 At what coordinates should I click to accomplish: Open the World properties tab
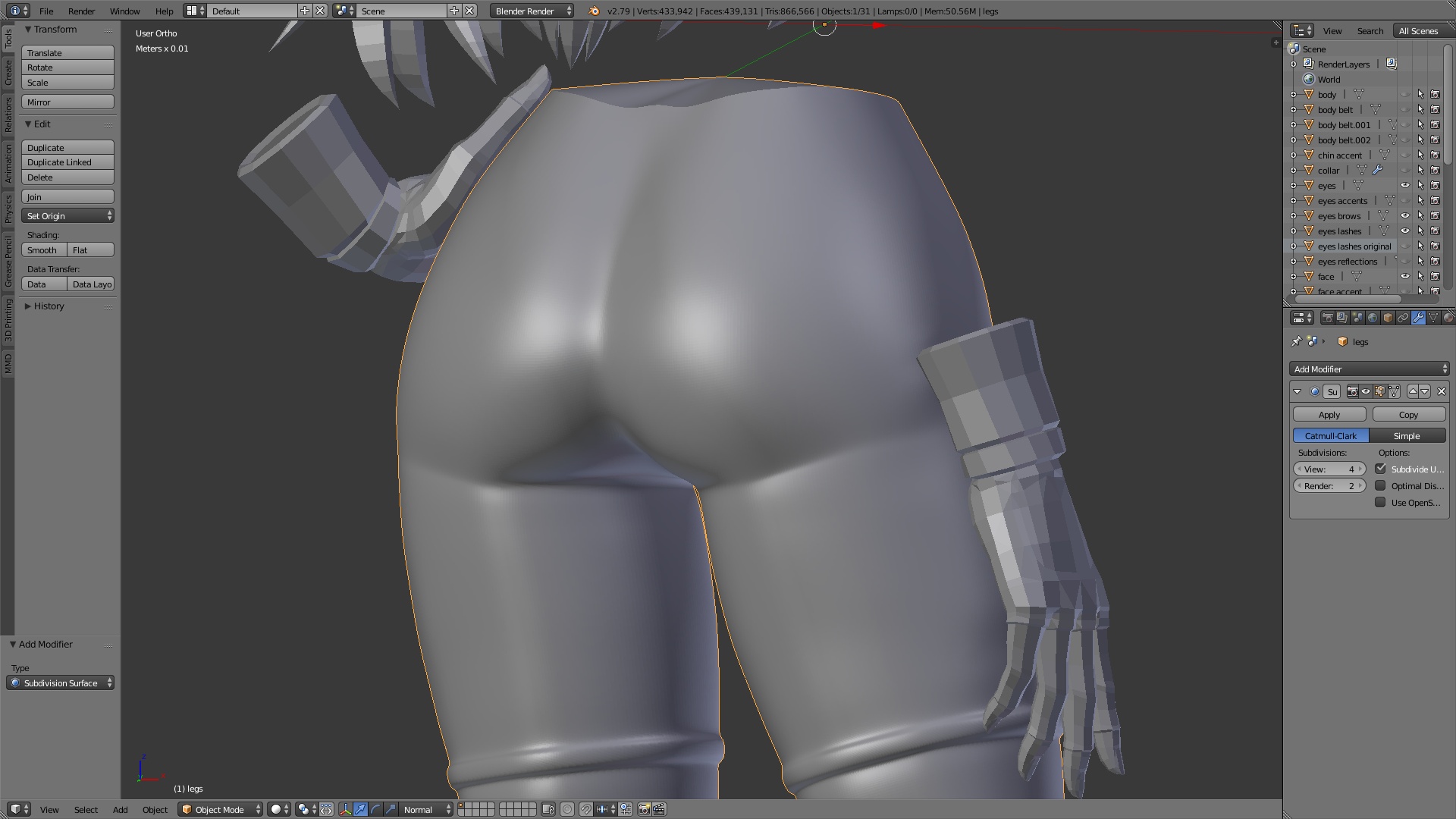click(x=1373, y=318)
